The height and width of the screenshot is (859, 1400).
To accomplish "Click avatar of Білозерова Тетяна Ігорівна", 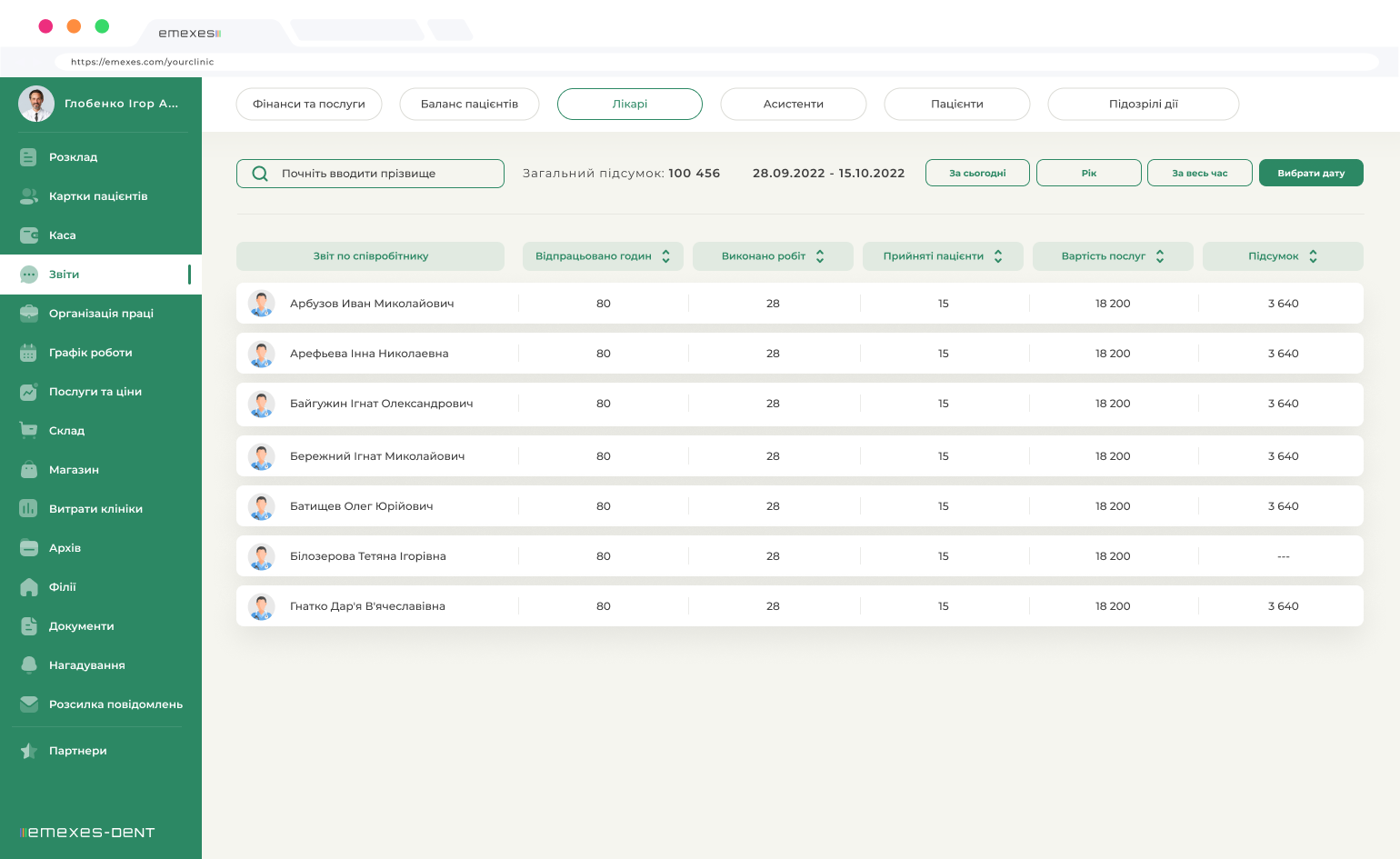I will 261,556.
